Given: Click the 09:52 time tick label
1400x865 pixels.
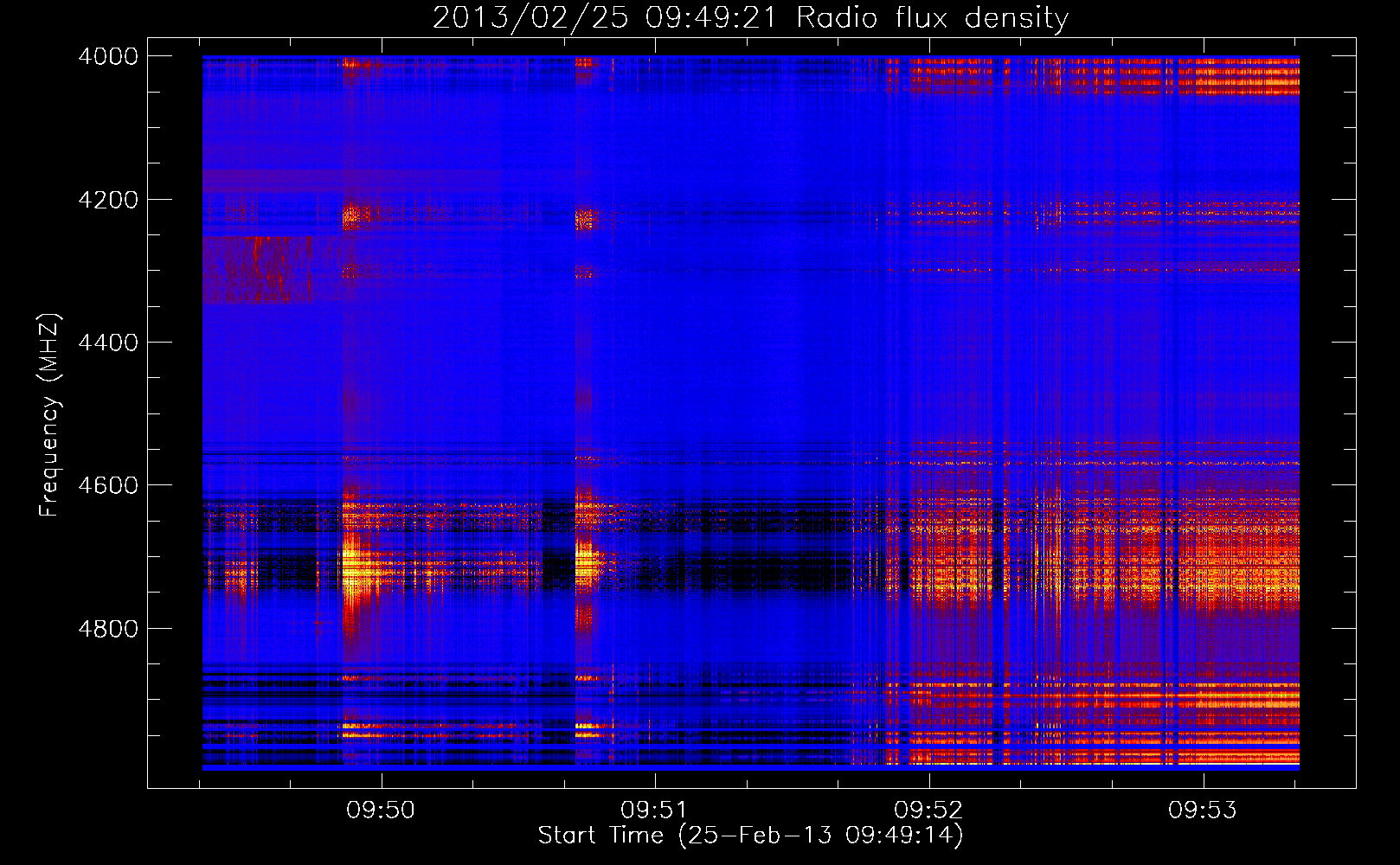Looking at the screenshot, I should (x=928, y=811).
